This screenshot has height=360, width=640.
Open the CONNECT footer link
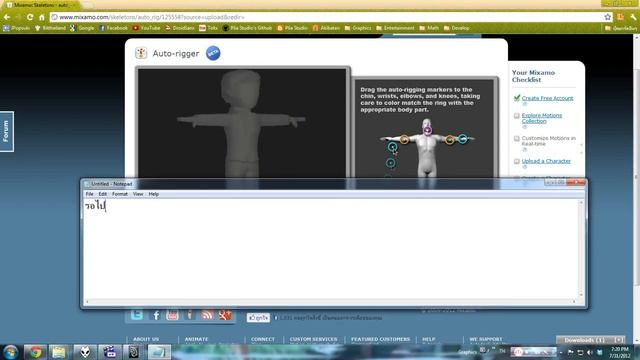tap(263, 339)
